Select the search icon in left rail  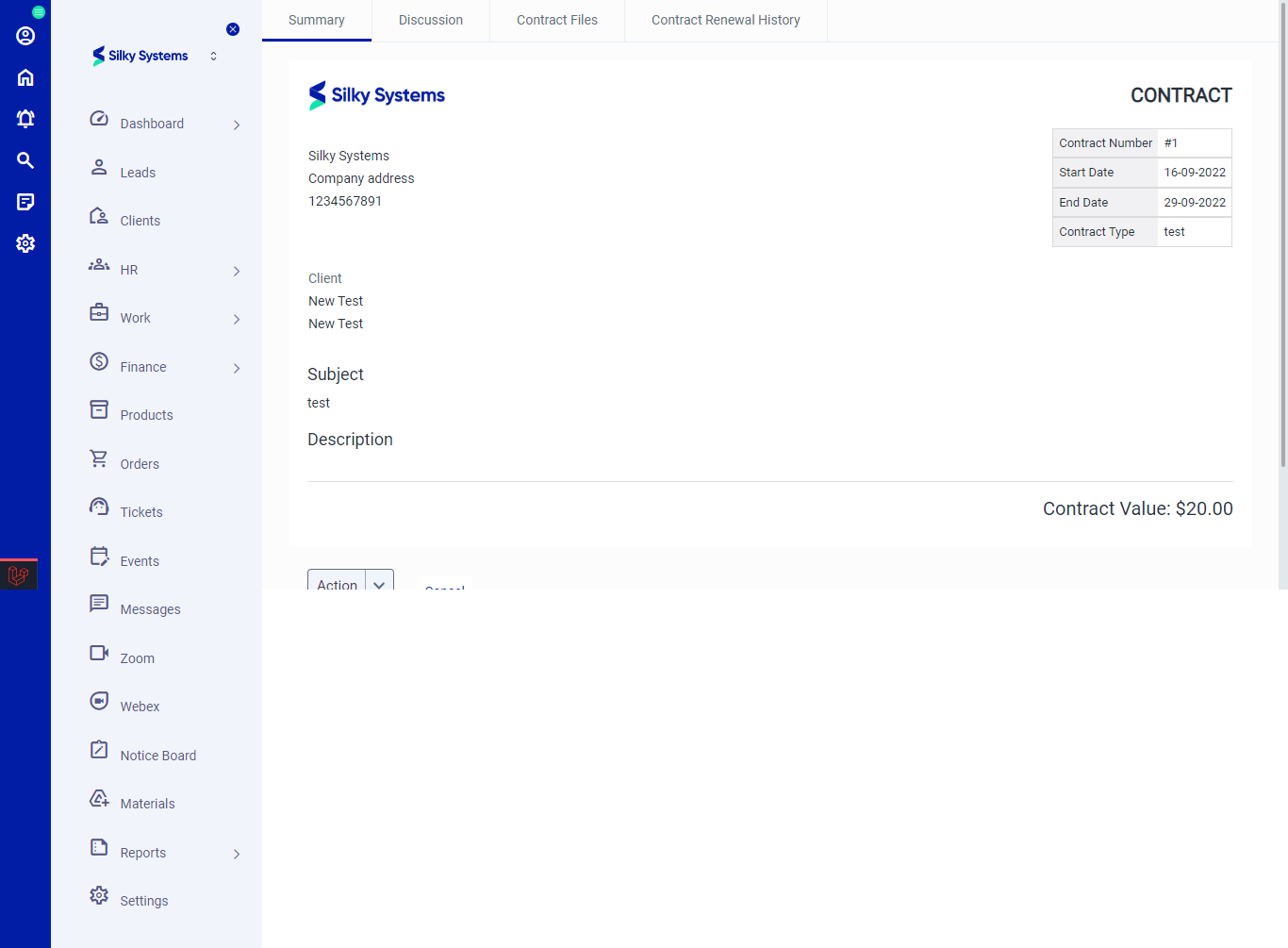pos(25,160)
